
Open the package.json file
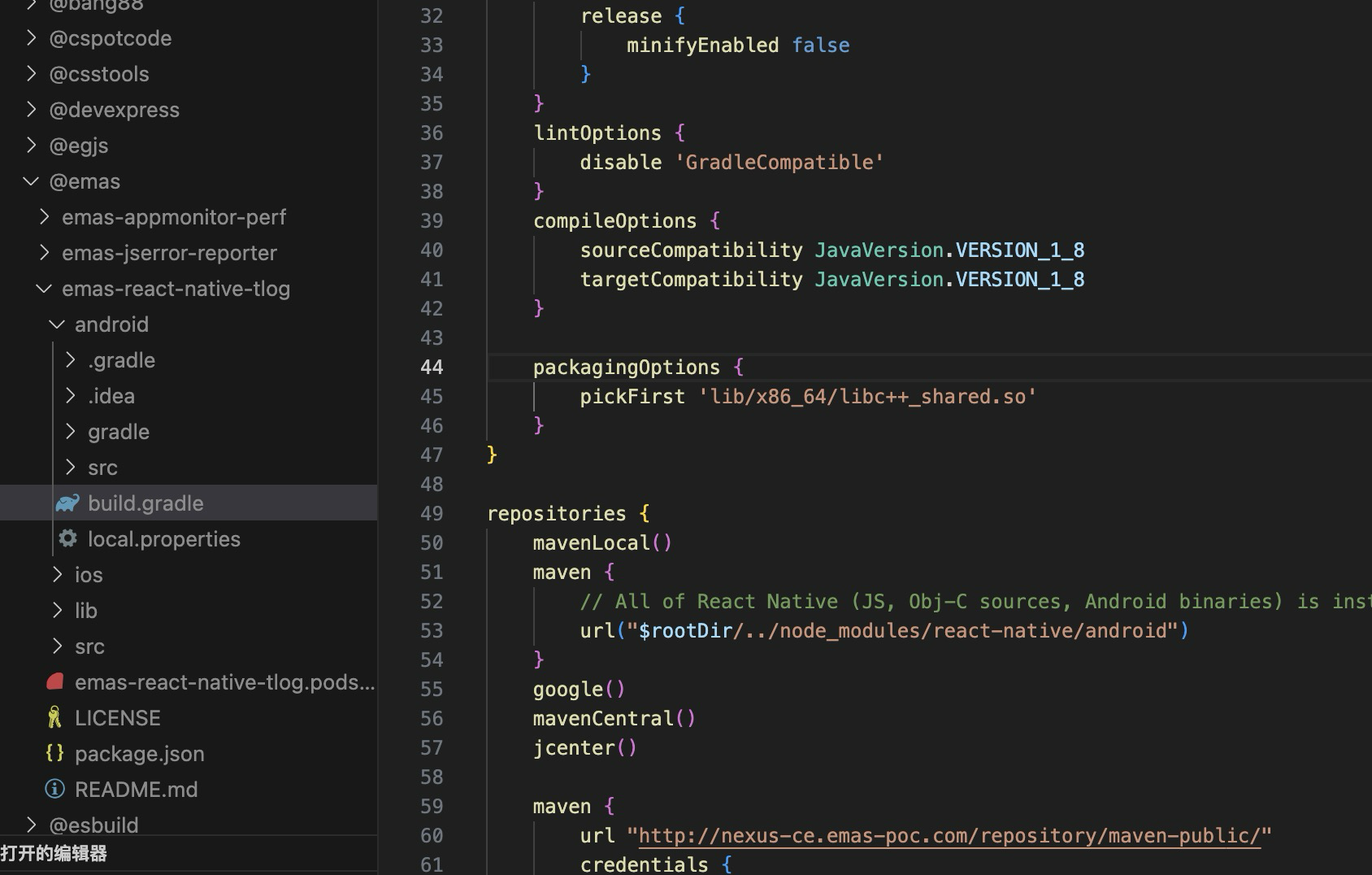(x=140, y=754)
